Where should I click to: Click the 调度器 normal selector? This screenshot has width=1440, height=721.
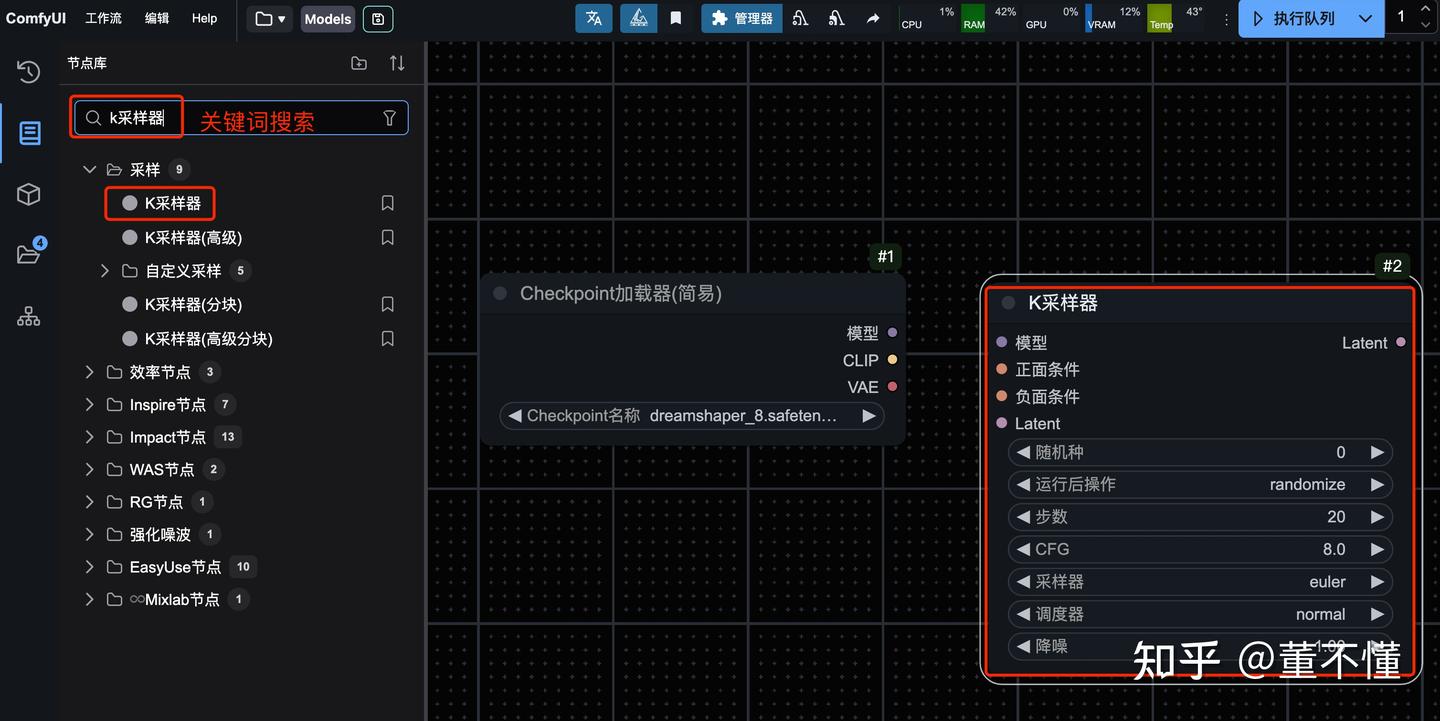coord(1200,614)
